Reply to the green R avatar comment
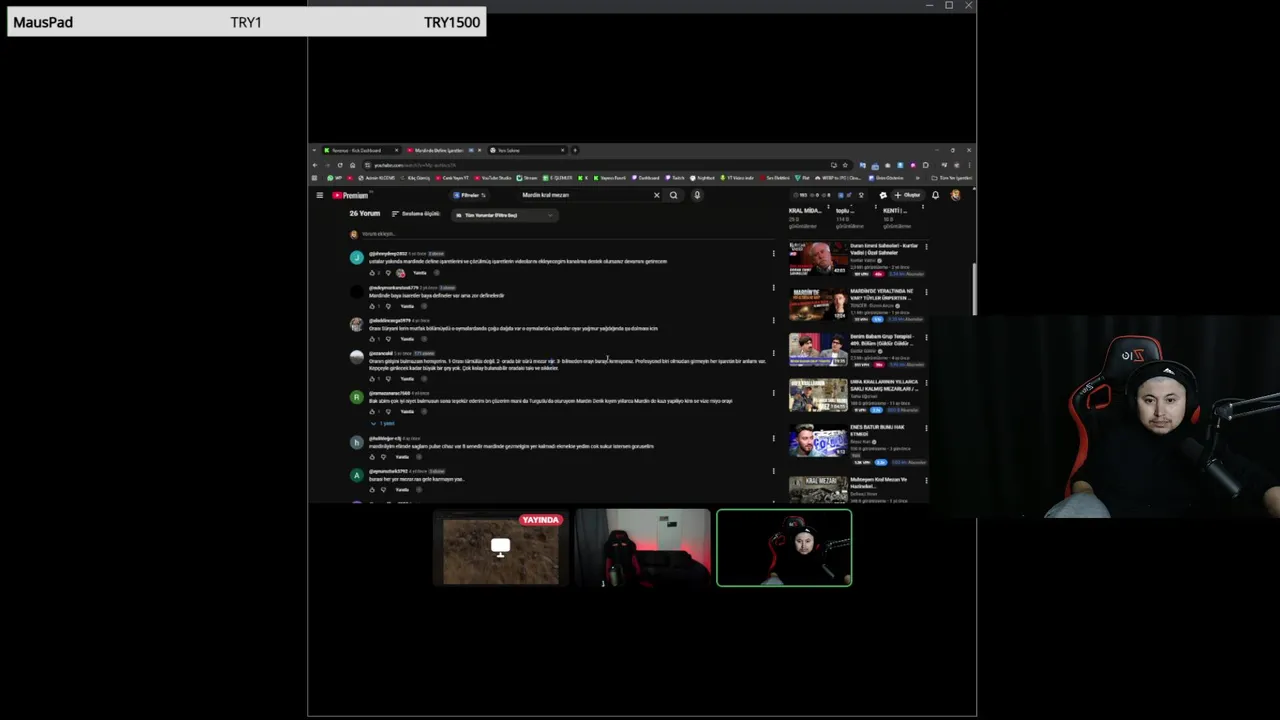This screenshot has width=1280, height=720. pos(407,412)
